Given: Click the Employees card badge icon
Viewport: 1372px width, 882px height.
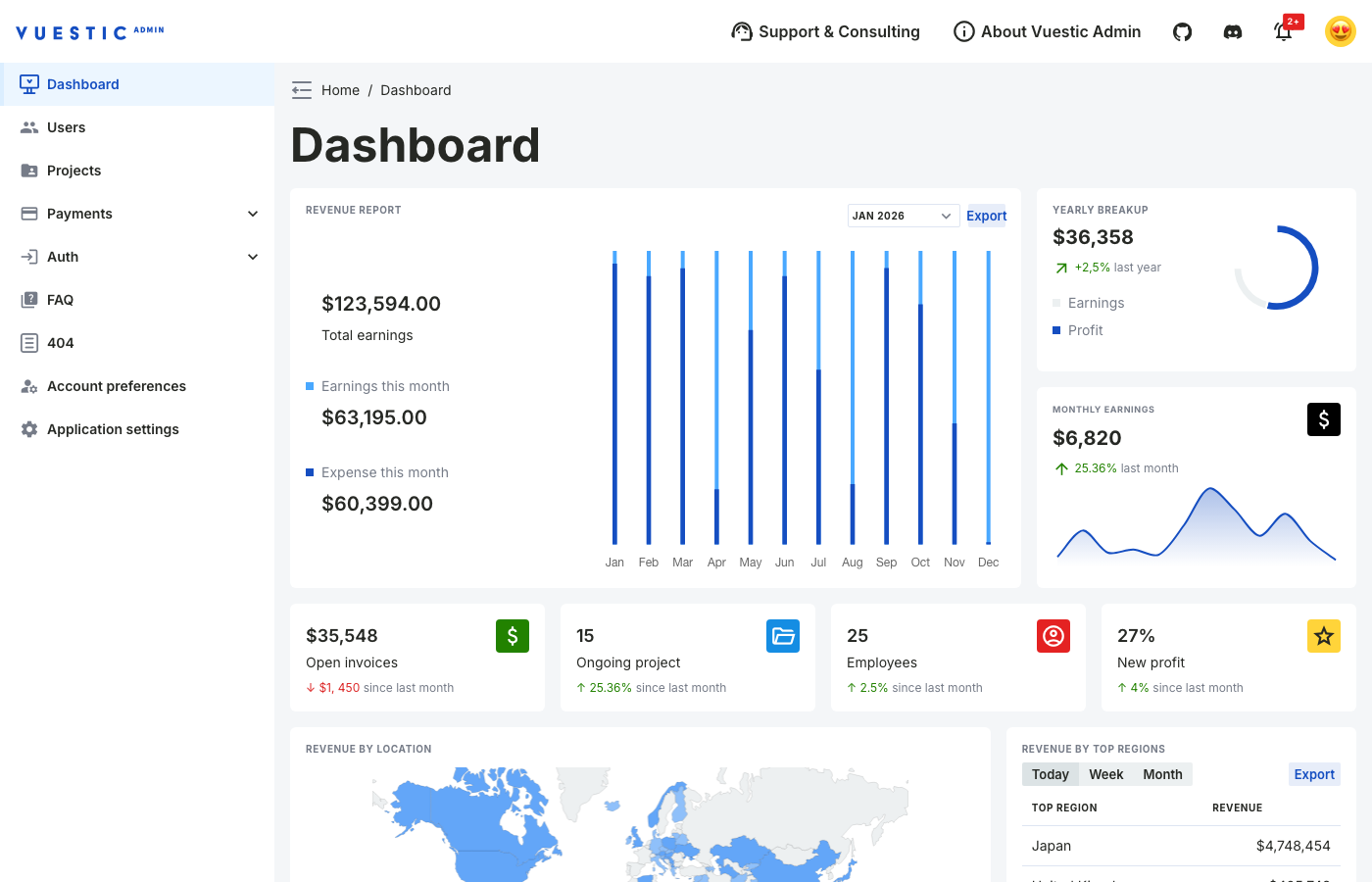Looking at the screenshot, I should (1053, 636).
